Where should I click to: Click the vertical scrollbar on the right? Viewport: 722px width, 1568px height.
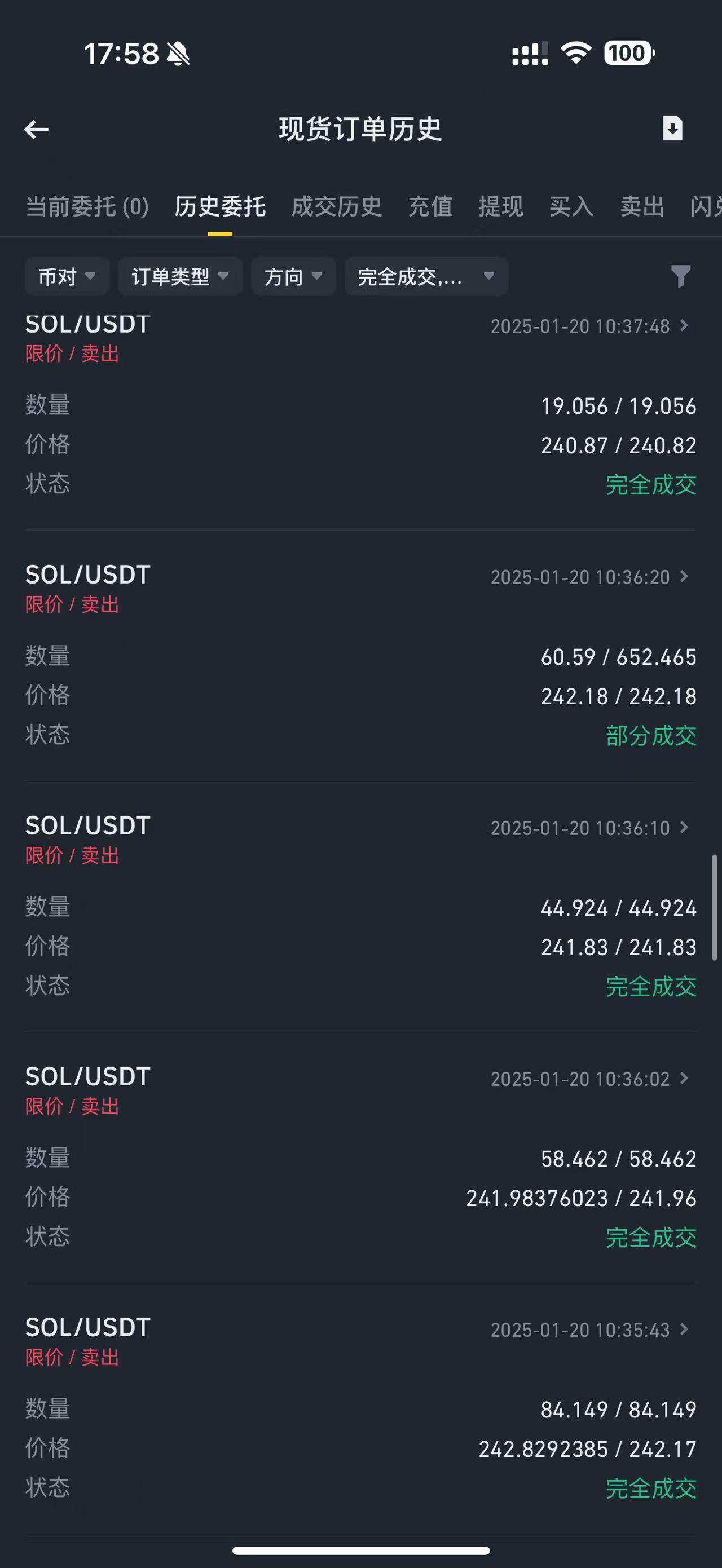714,908
